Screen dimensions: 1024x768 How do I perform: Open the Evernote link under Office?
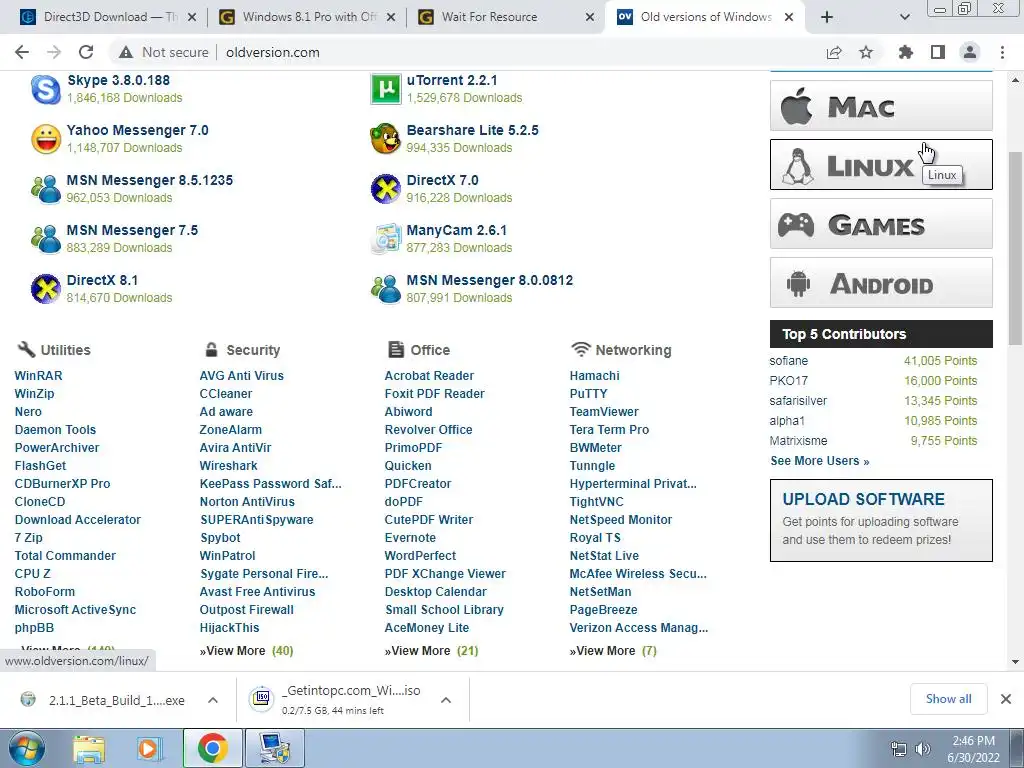[x=410, y=537]
